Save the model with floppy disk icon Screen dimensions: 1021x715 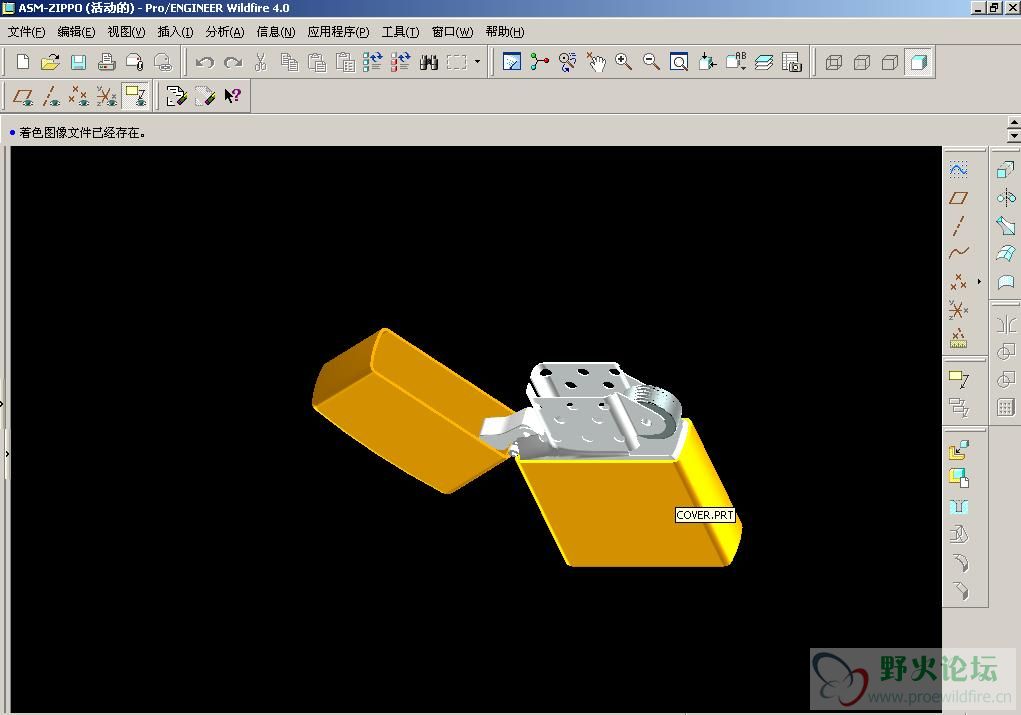click(x=78, y=62)
